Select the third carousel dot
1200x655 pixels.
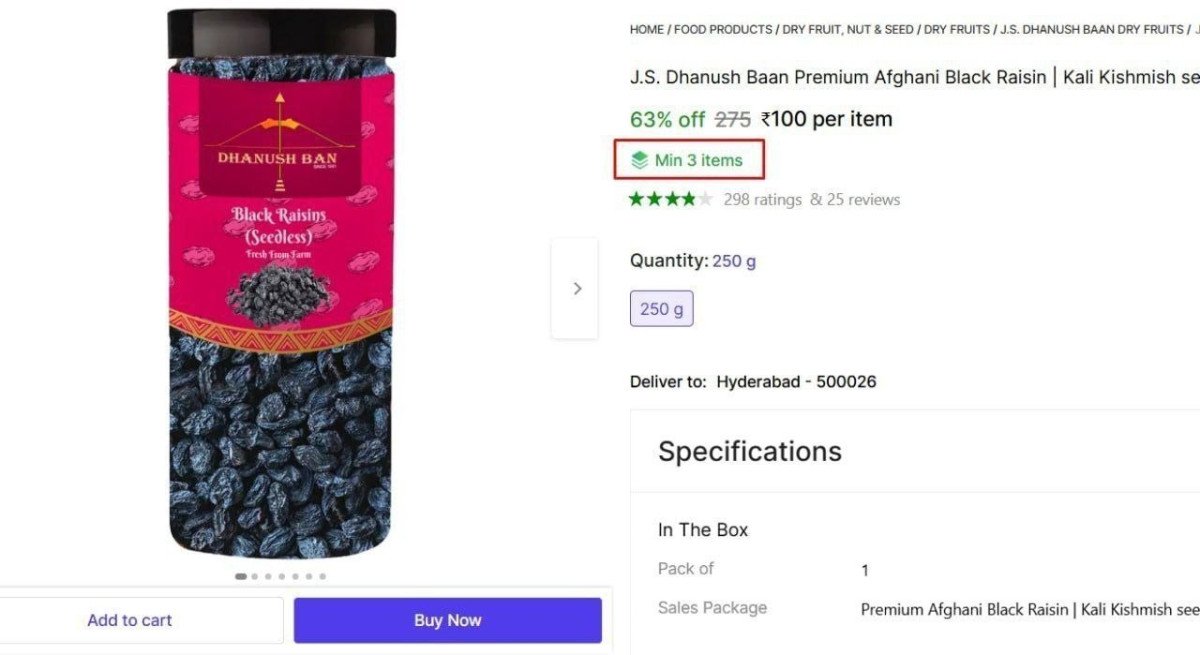click(268, 576)
